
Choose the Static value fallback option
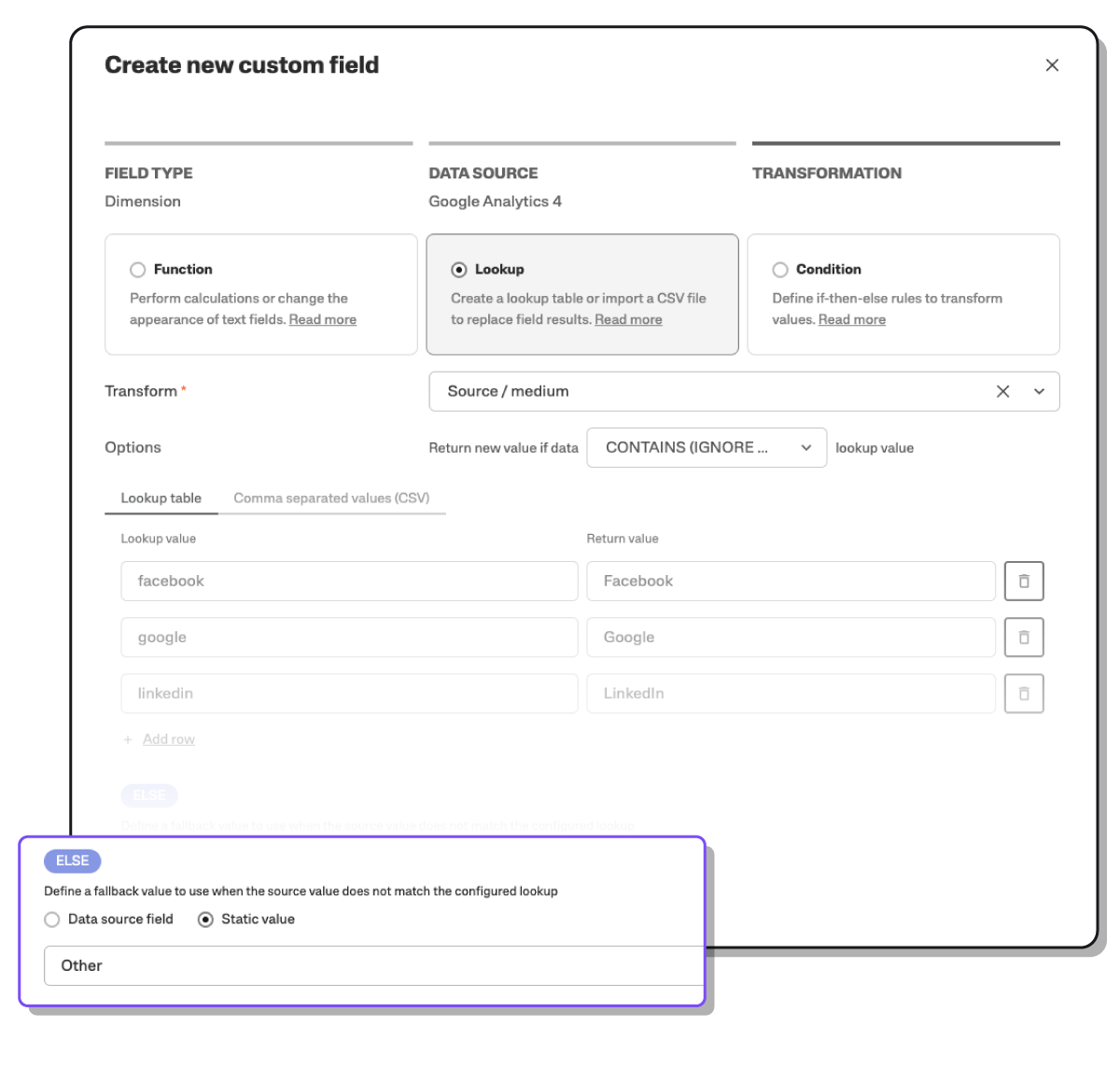click(206, 920)
